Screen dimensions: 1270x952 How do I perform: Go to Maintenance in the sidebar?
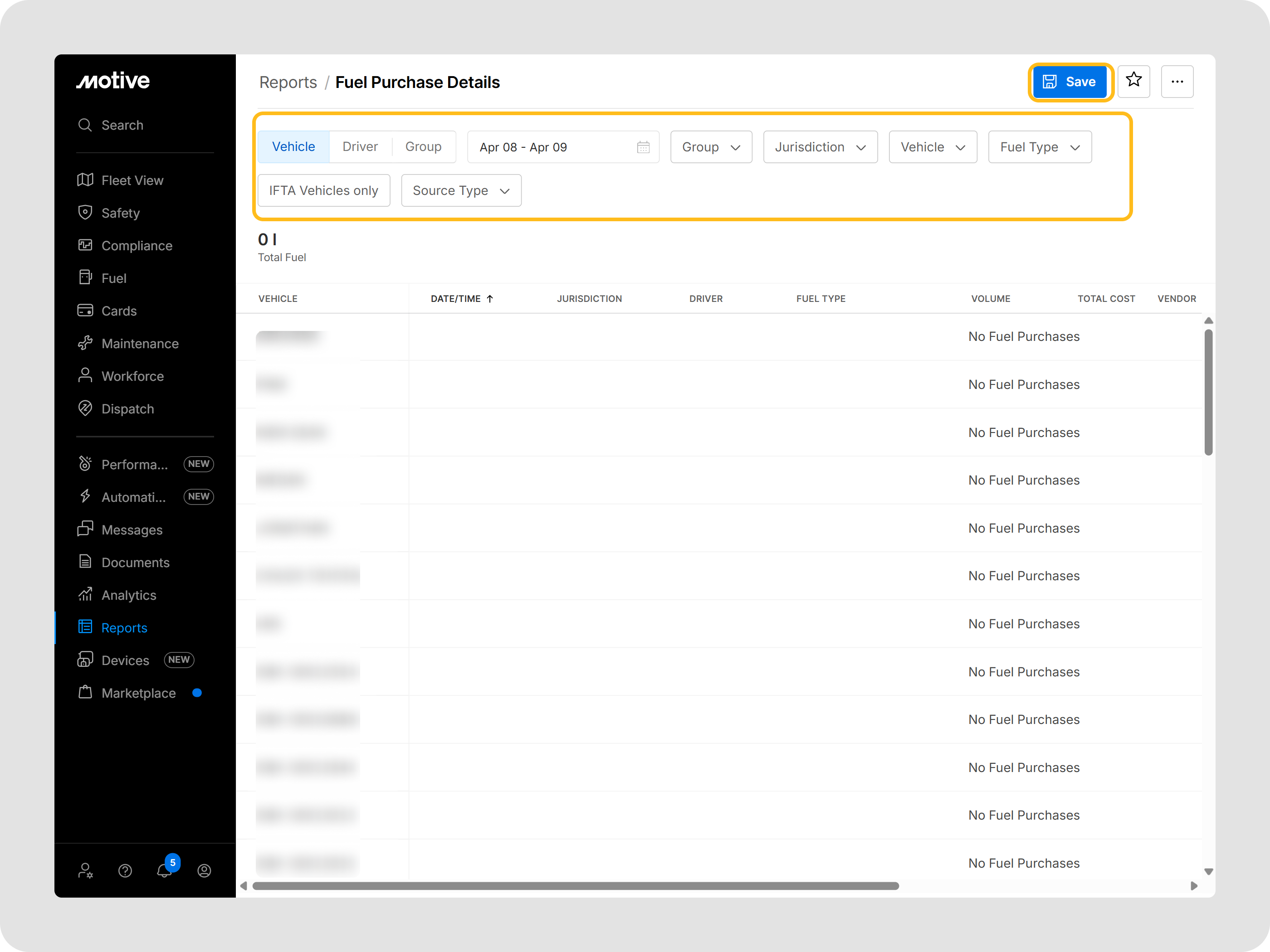tap(140, 344)
